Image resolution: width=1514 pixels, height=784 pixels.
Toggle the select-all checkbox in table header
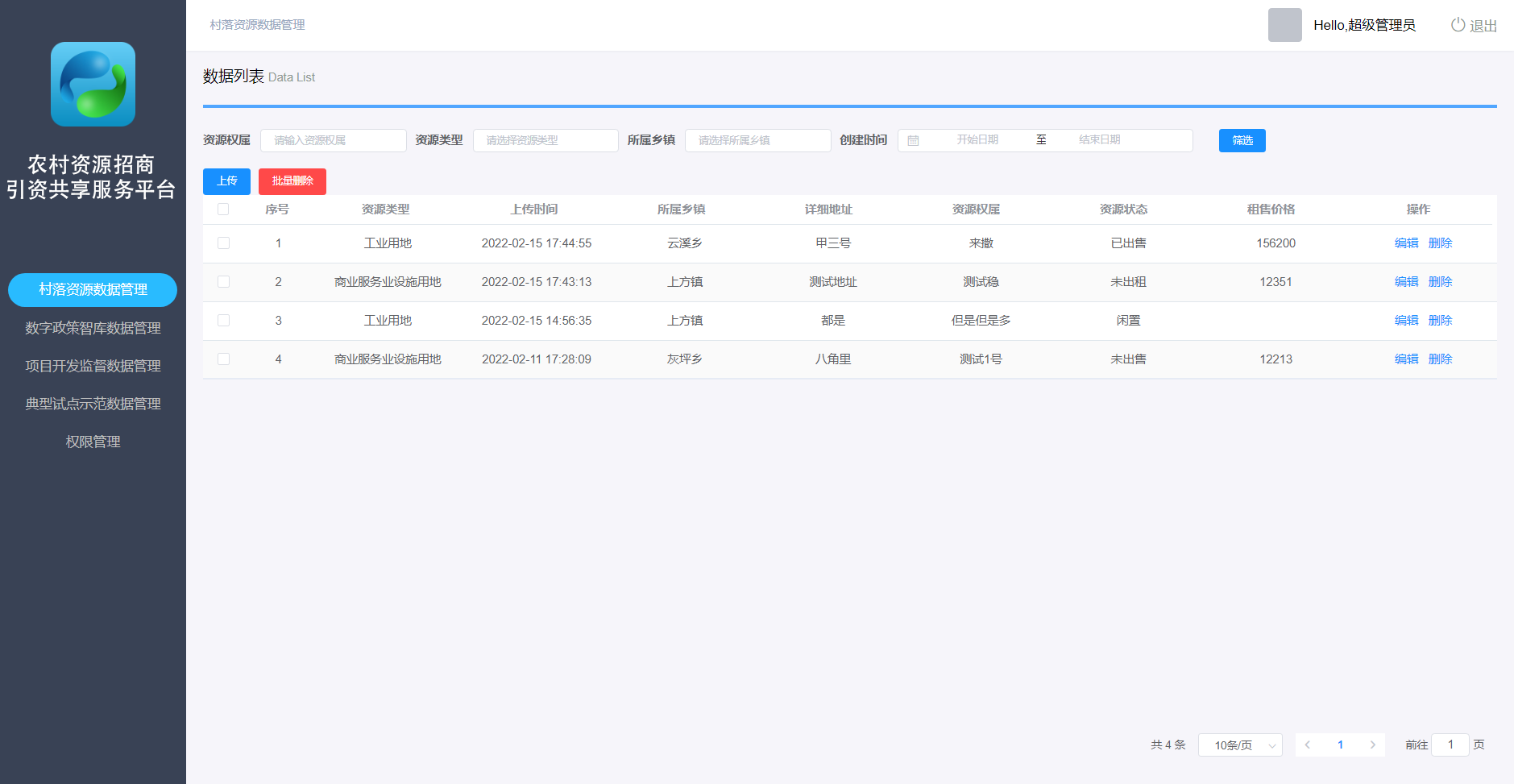click(x=223, y=209)
